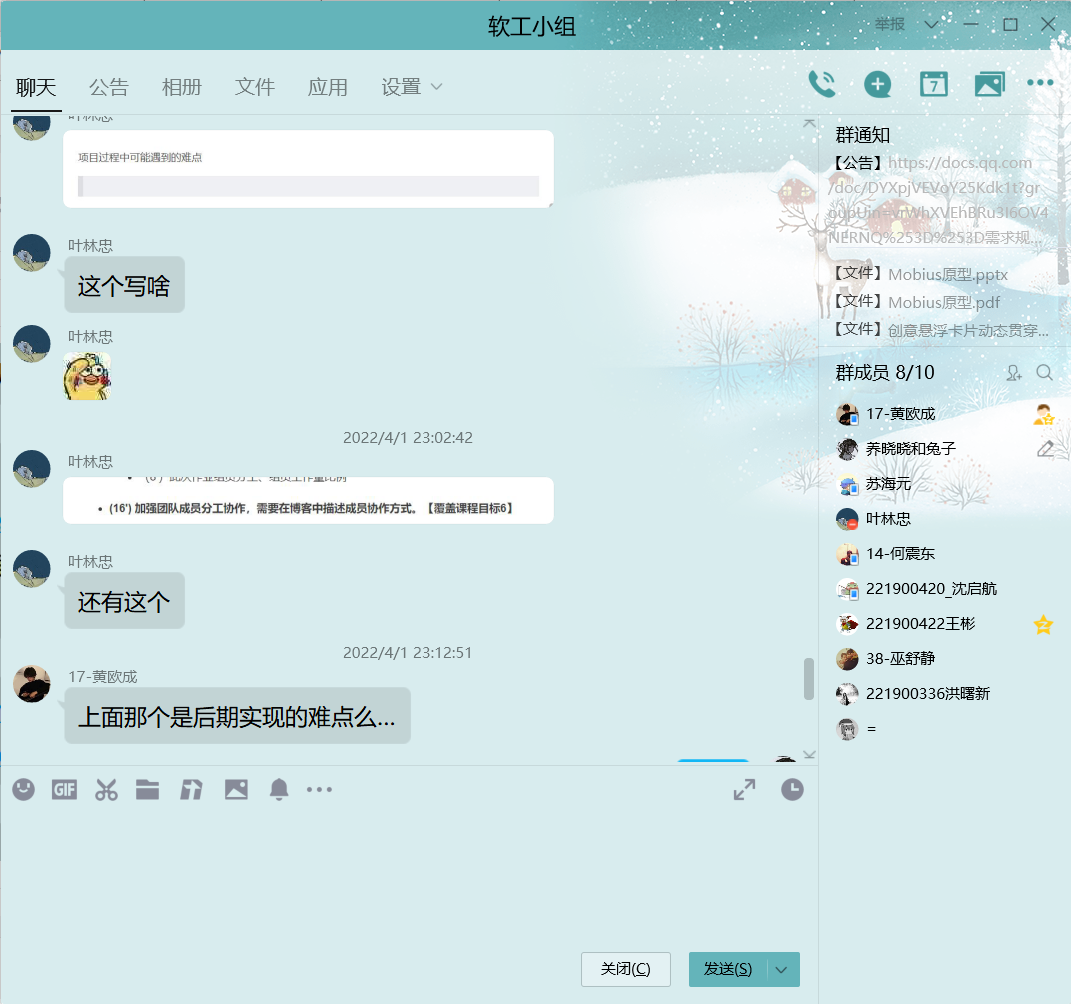Search group members with magnifier icon

pyautogui.click(x=1044, y=372)
